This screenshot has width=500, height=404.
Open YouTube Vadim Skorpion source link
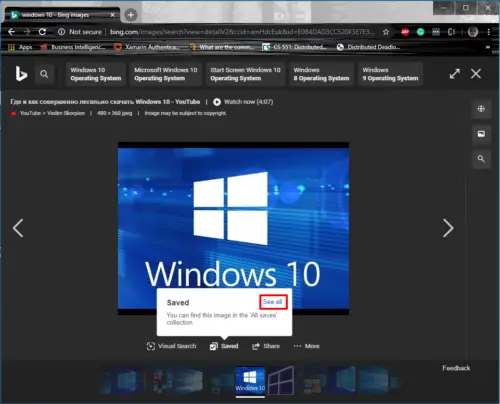click(x=52, y=113)
